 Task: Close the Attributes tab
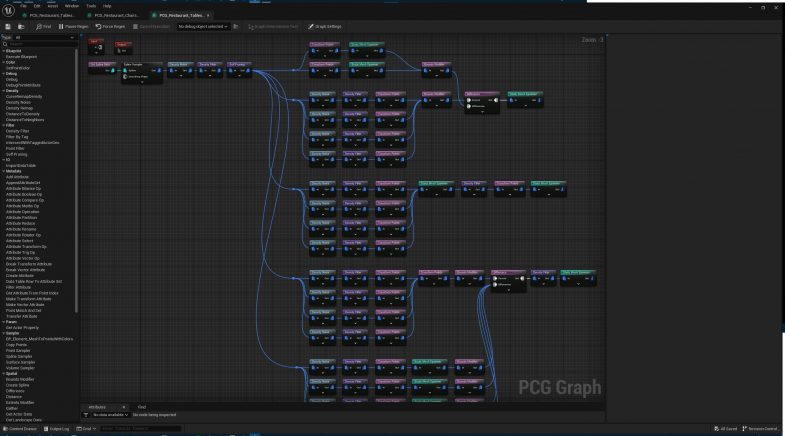click(124, 407)
